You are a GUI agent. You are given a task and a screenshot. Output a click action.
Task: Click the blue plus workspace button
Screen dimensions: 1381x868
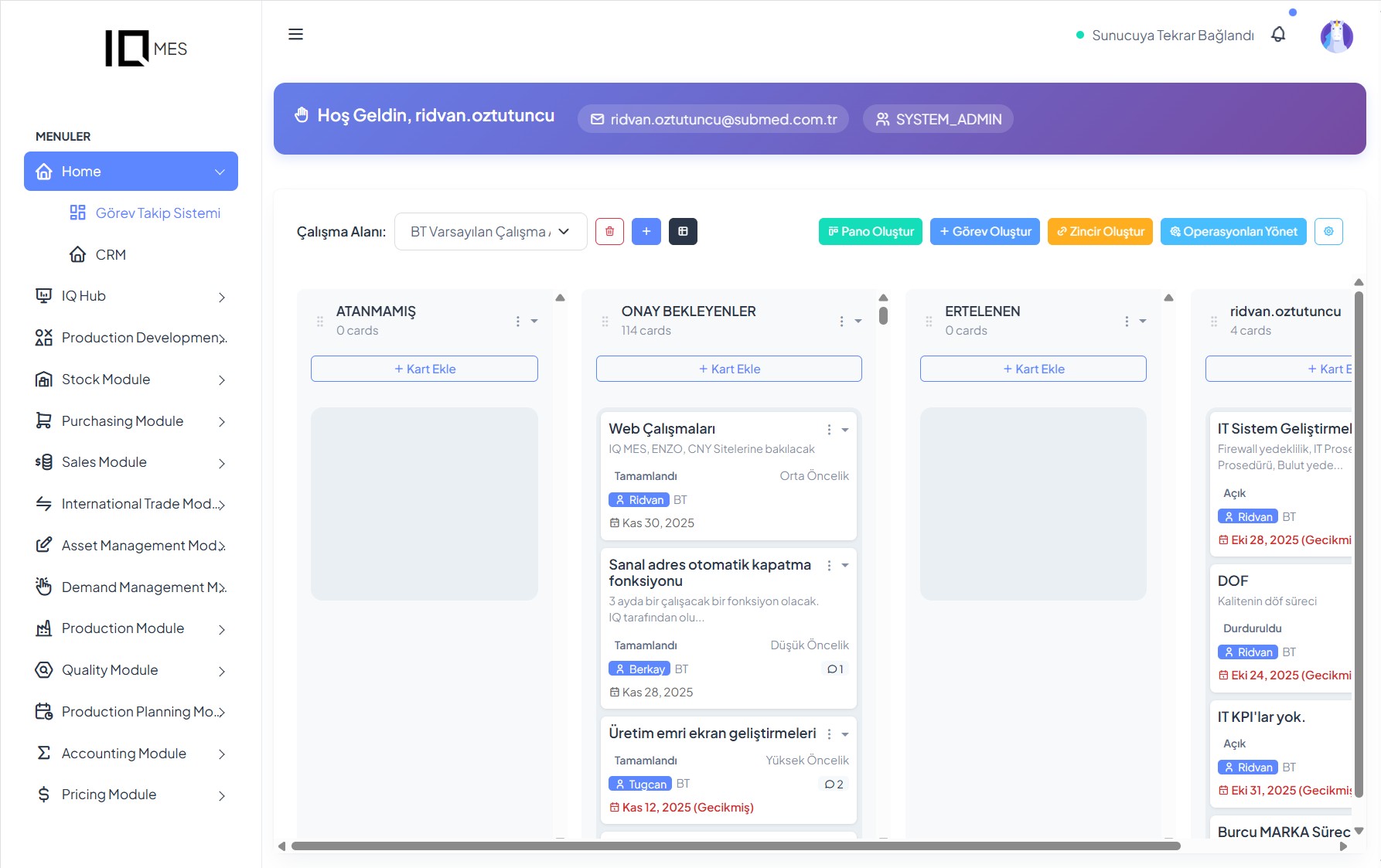tap(646, 232)
